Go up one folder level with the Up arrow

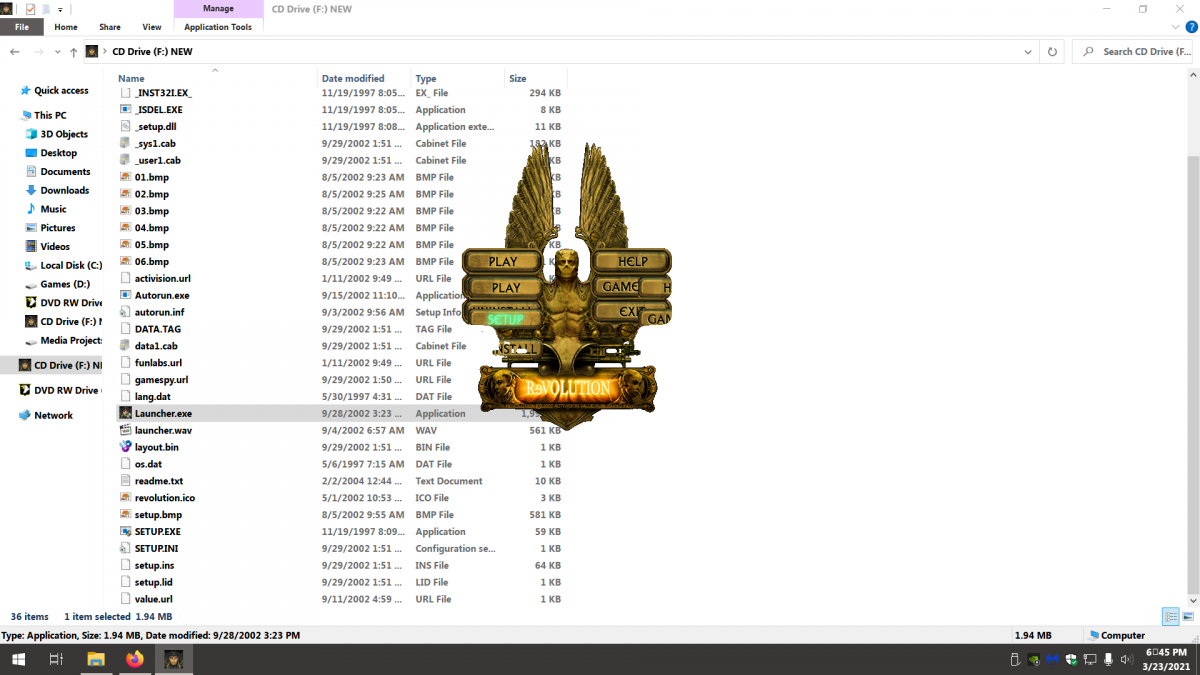click(73, 52)
